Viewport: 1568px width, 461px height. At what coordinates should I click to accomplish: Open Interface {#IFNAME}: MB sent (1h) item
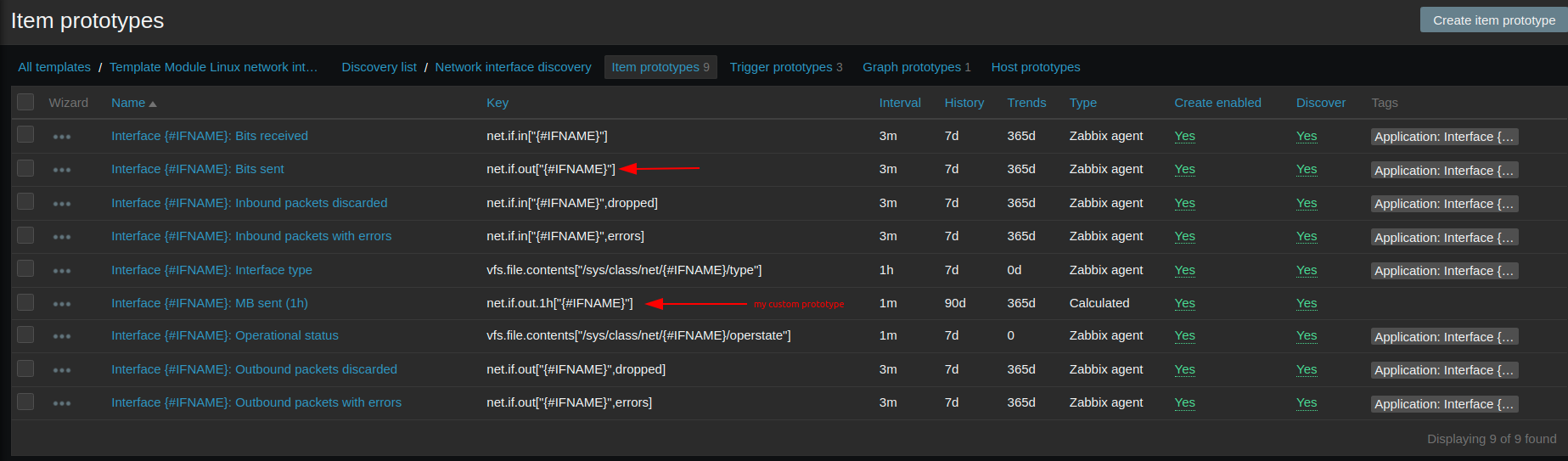(210, 303)
